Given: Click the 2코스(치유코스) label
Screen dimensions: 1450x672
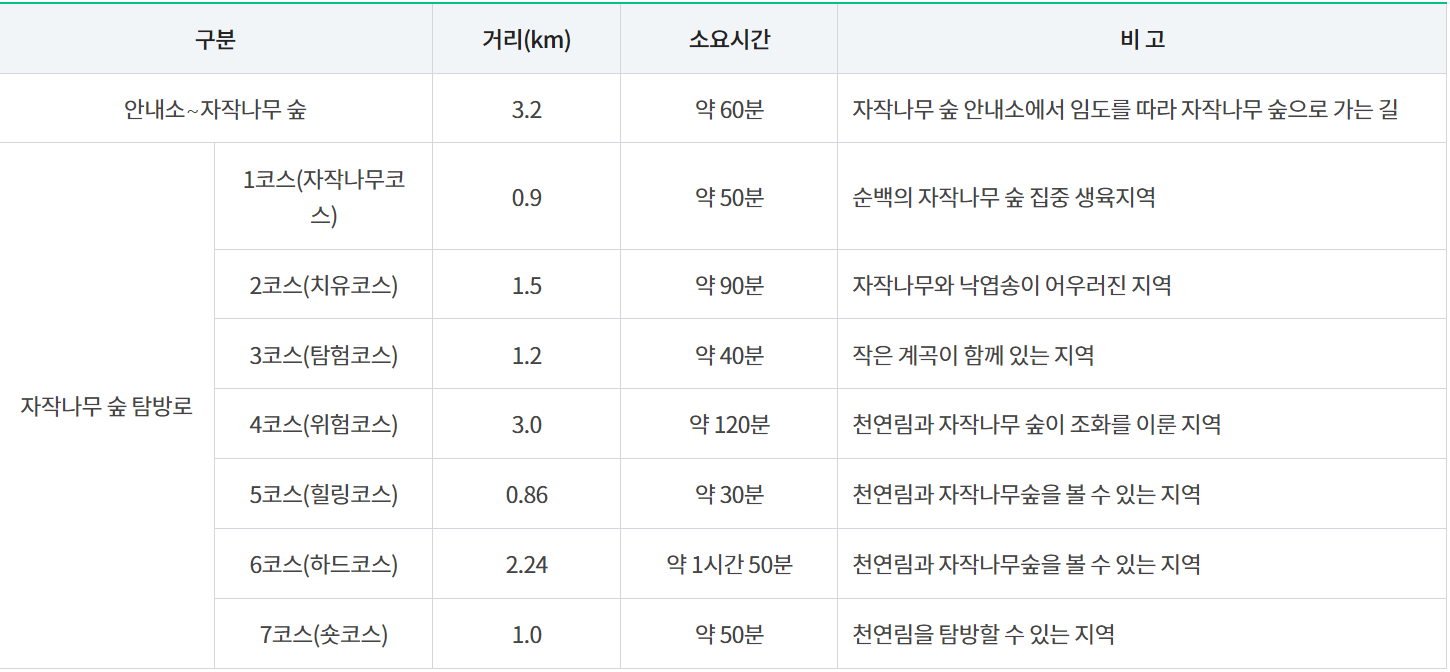Looking at the screenshot, I should tap(322, 283).
